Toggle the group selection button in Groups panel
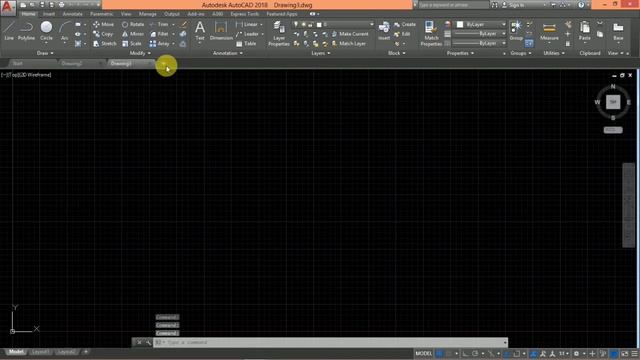The width and height of the screenshot is (640, 360). coord(529,43)
